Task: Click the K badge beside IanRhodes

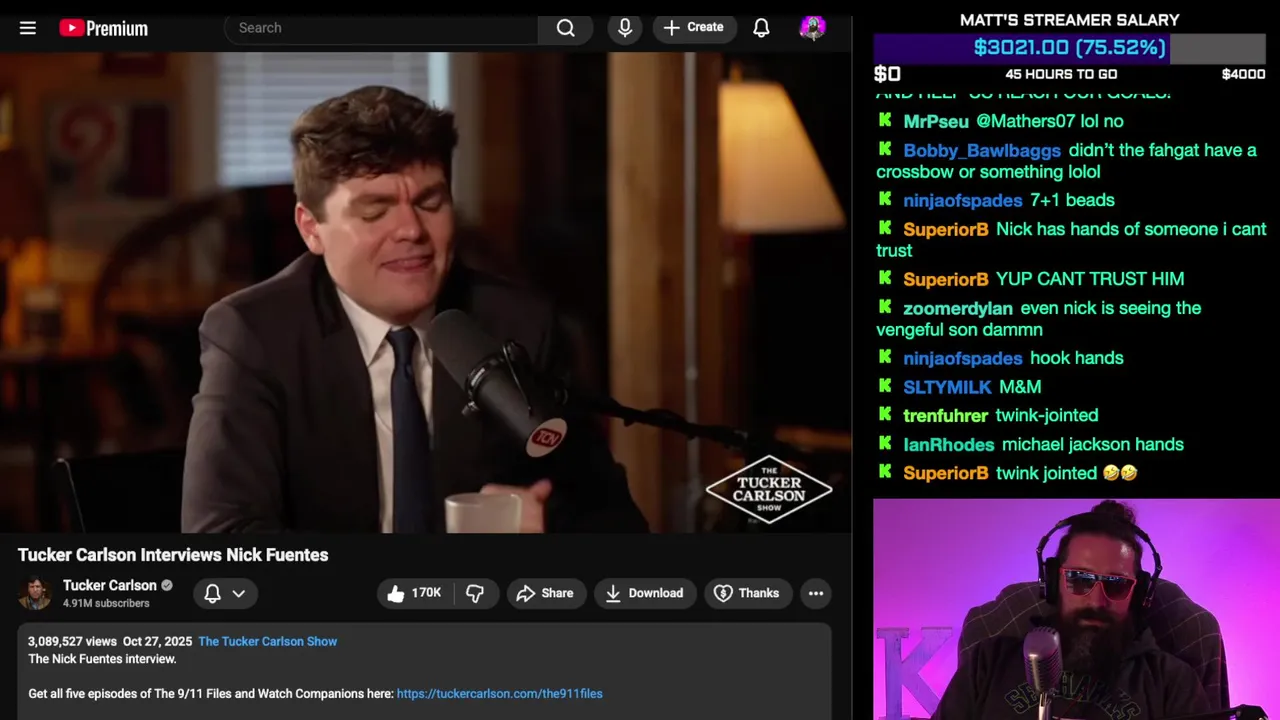Action: 885,443
